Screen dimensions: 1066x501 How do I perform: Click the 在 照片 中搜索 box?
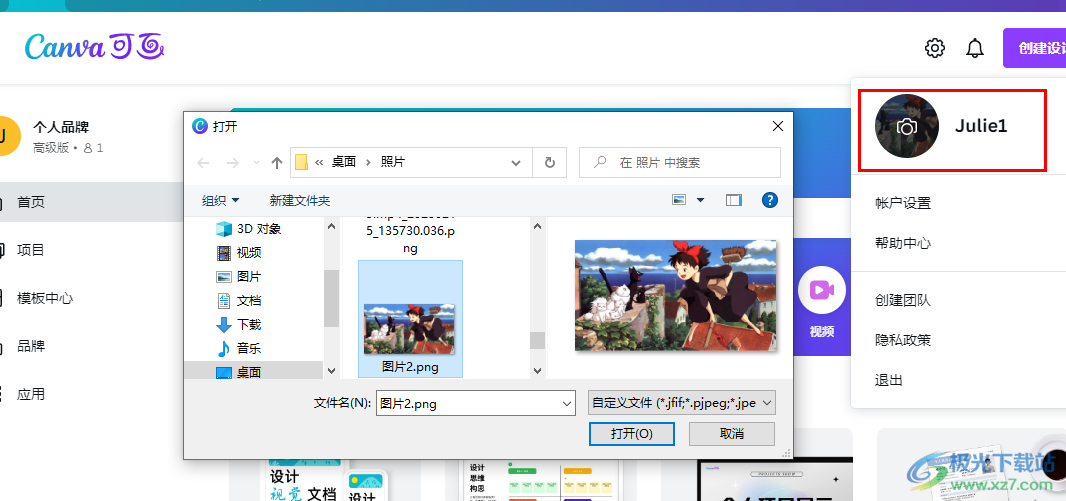coord(680,162)
